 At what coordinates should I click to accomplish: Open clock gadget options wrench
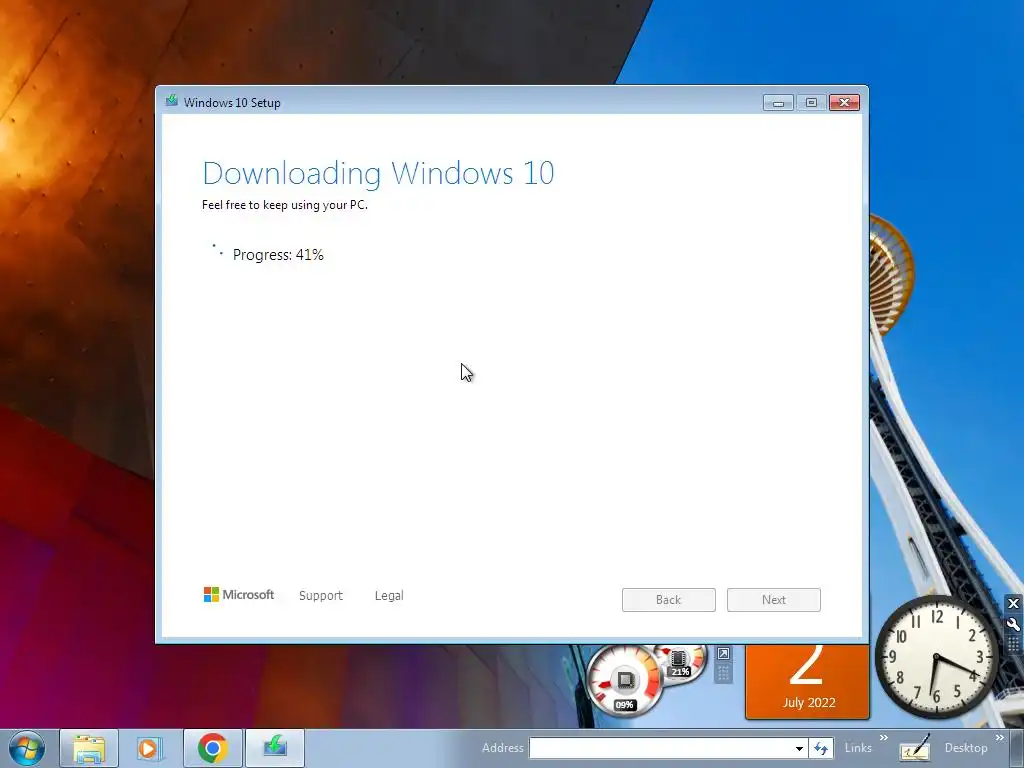(1013, 624)
